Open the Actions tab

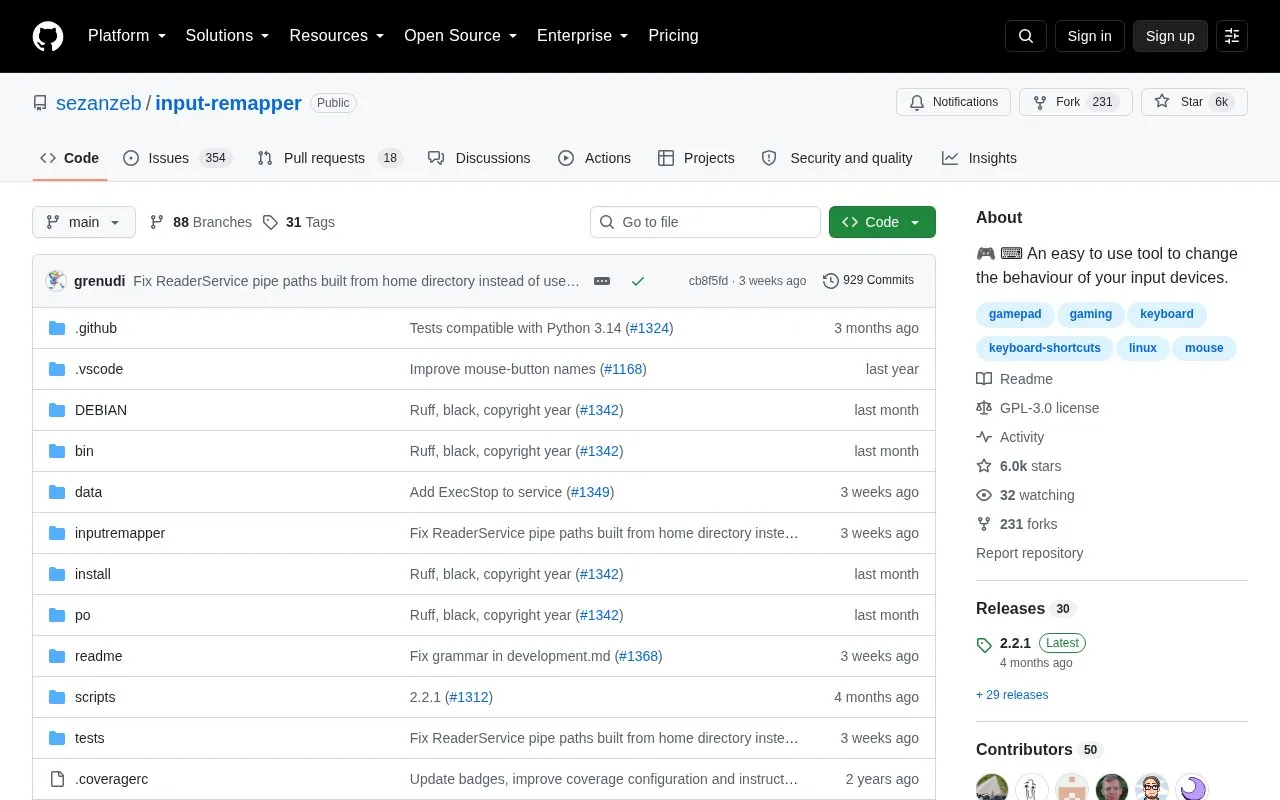point(594,158)
